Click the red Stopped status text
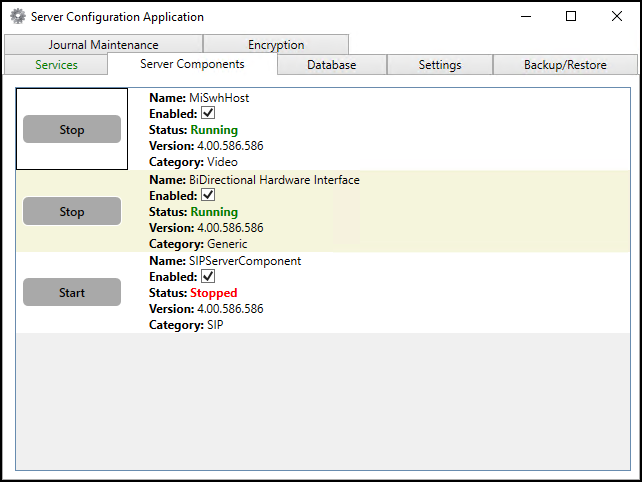 point(214,293)
